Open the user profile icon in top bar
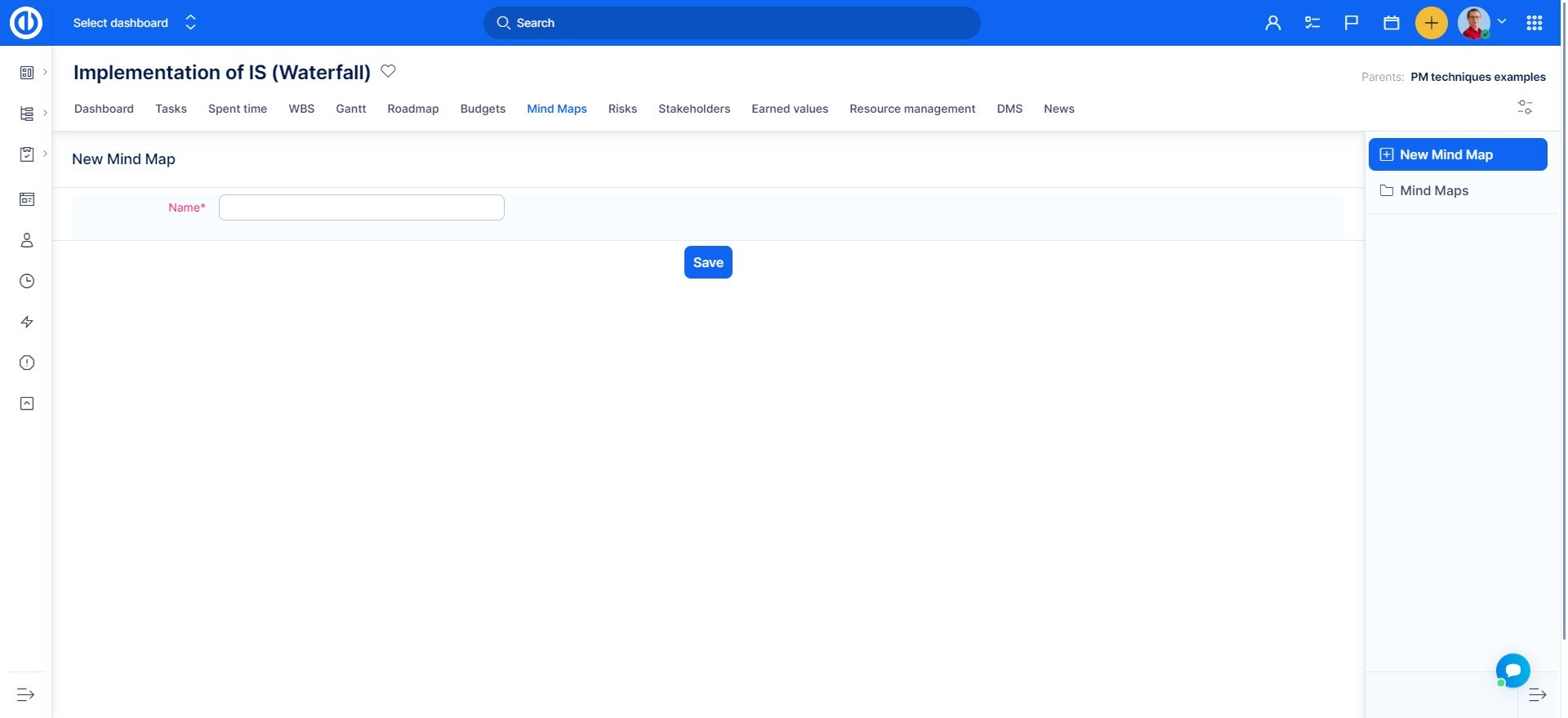The width and height of the screenshot is (1568, 718). (1272, 23)
